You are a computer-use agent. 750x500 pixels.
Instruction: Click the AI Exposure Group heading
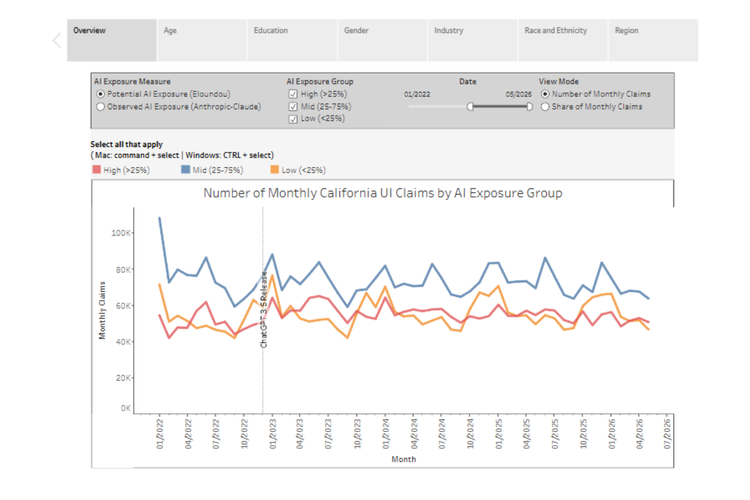[320, 81]
